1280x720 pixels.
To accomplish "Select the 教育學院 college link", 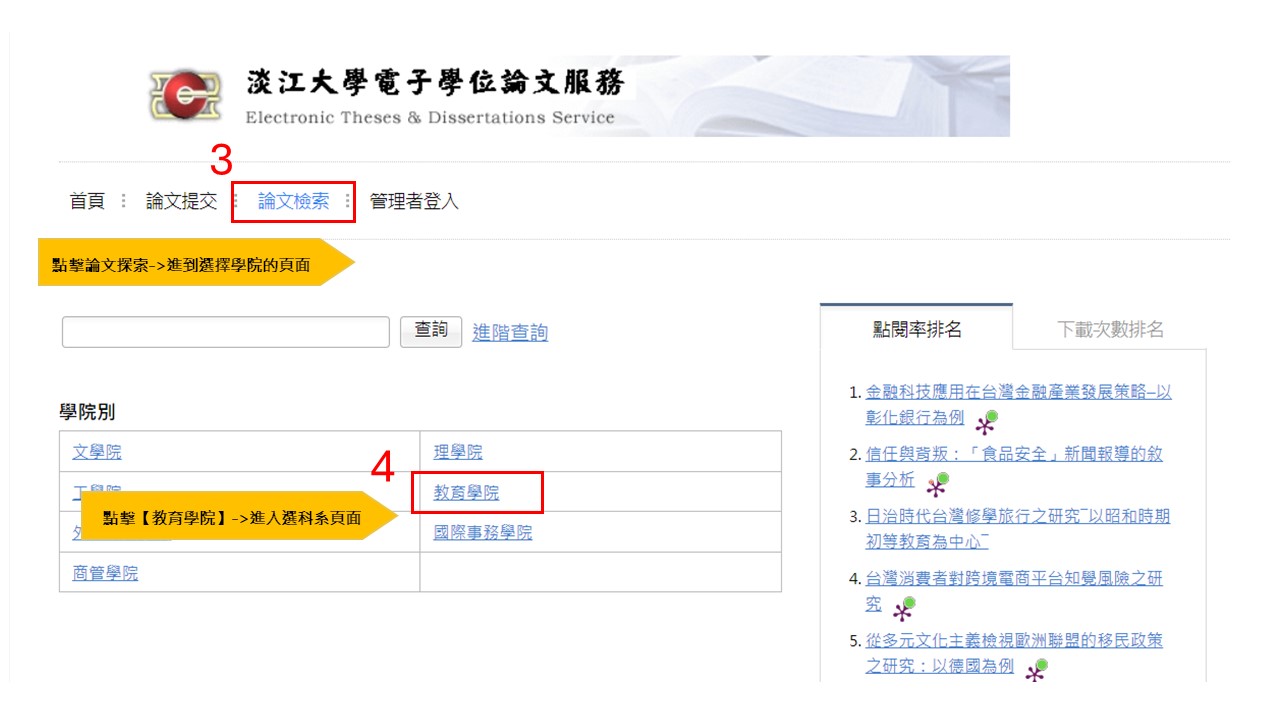I will (466, 492).
